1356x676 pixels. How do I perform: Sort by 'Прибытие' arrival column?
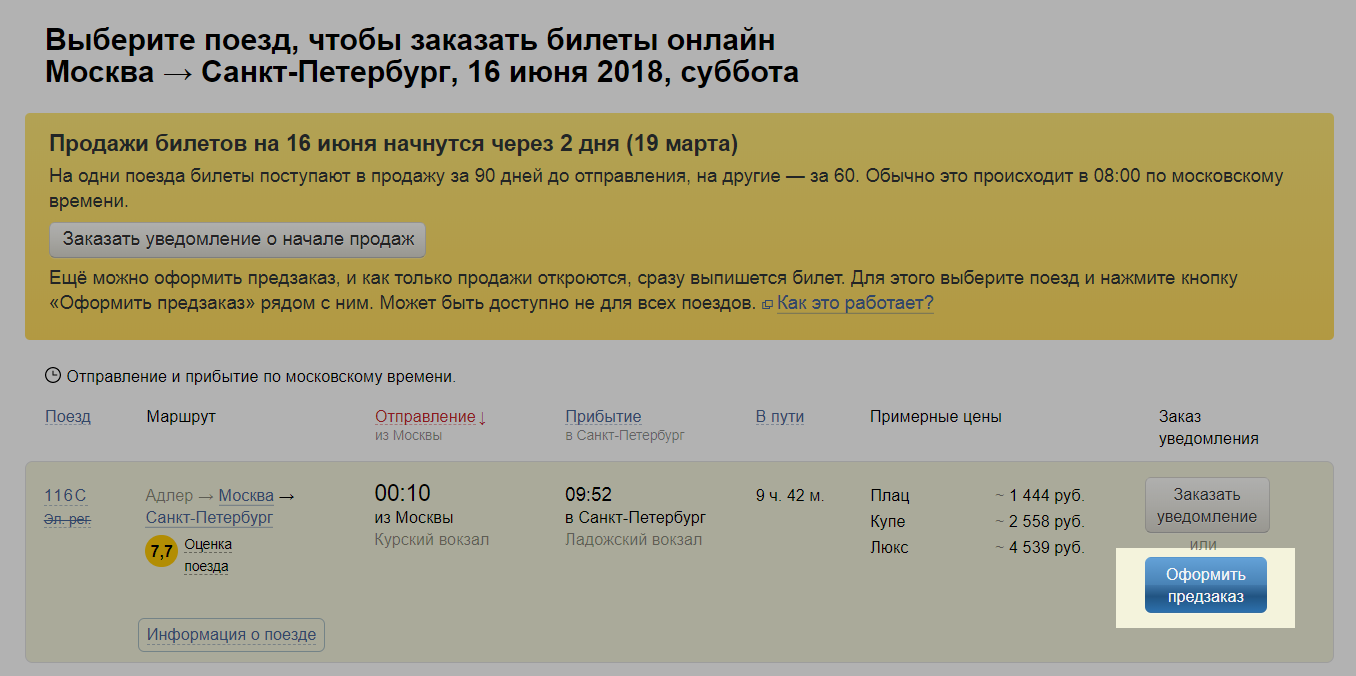[x=603, y=417]
